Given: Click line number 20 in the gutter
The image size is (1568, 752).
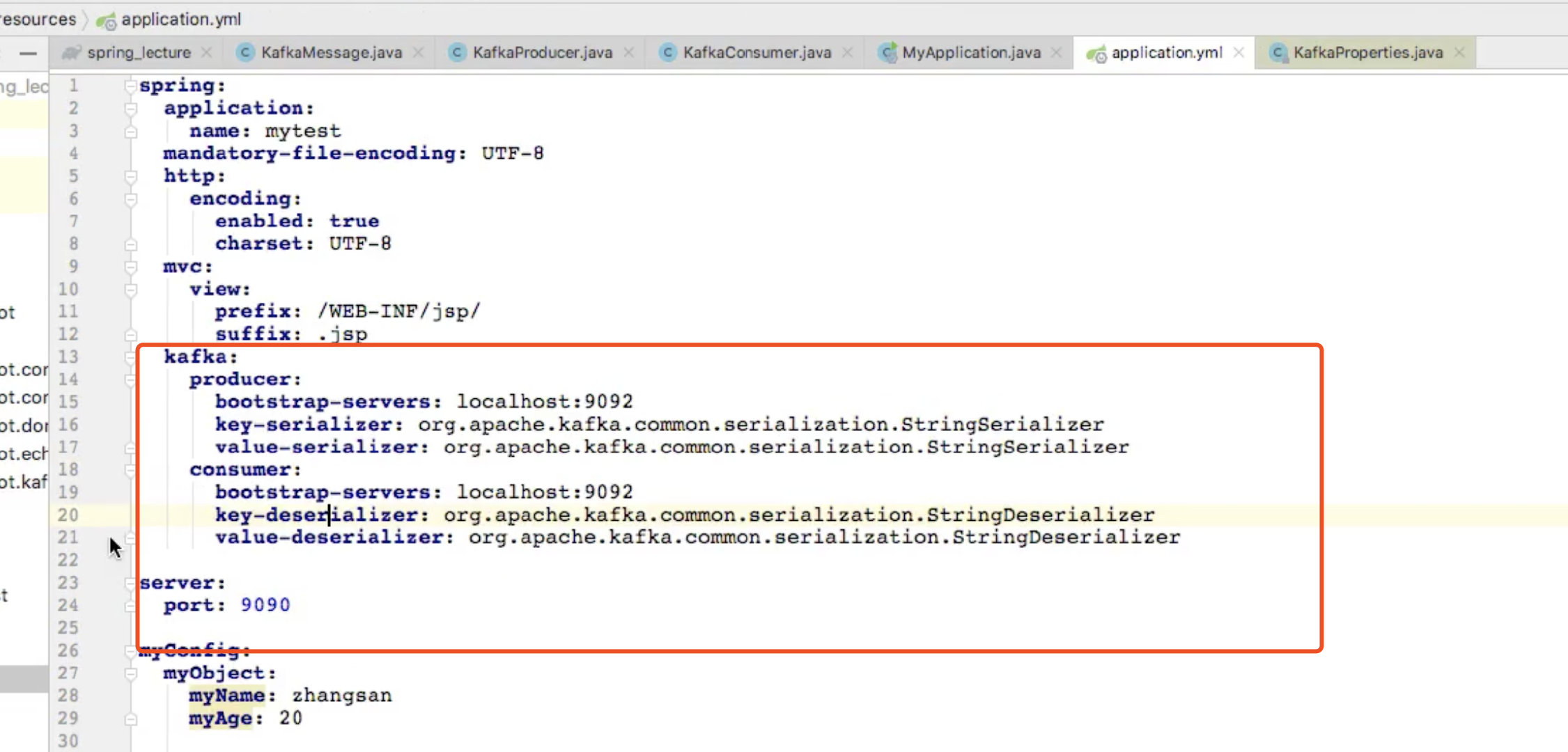Looking at the screenshot, I should click(x=68, y=515).
